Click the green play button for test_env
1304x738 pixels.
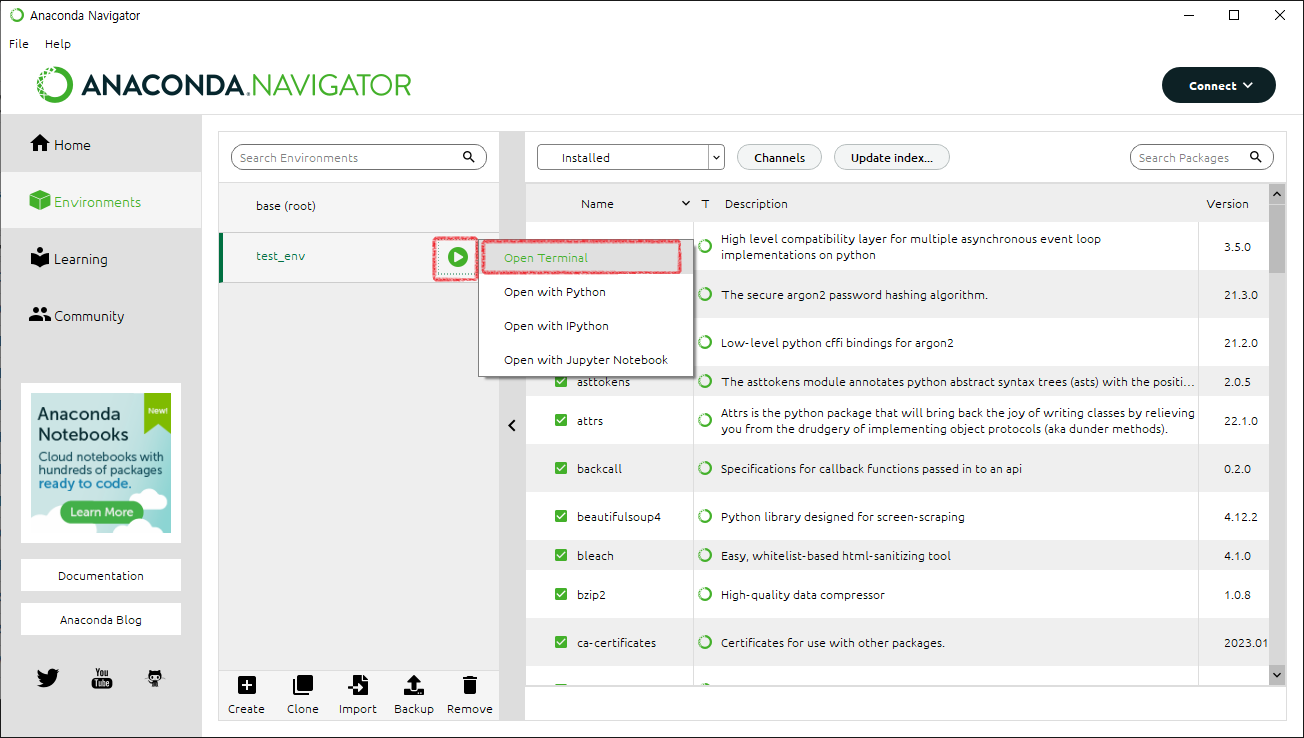(457, 257)
